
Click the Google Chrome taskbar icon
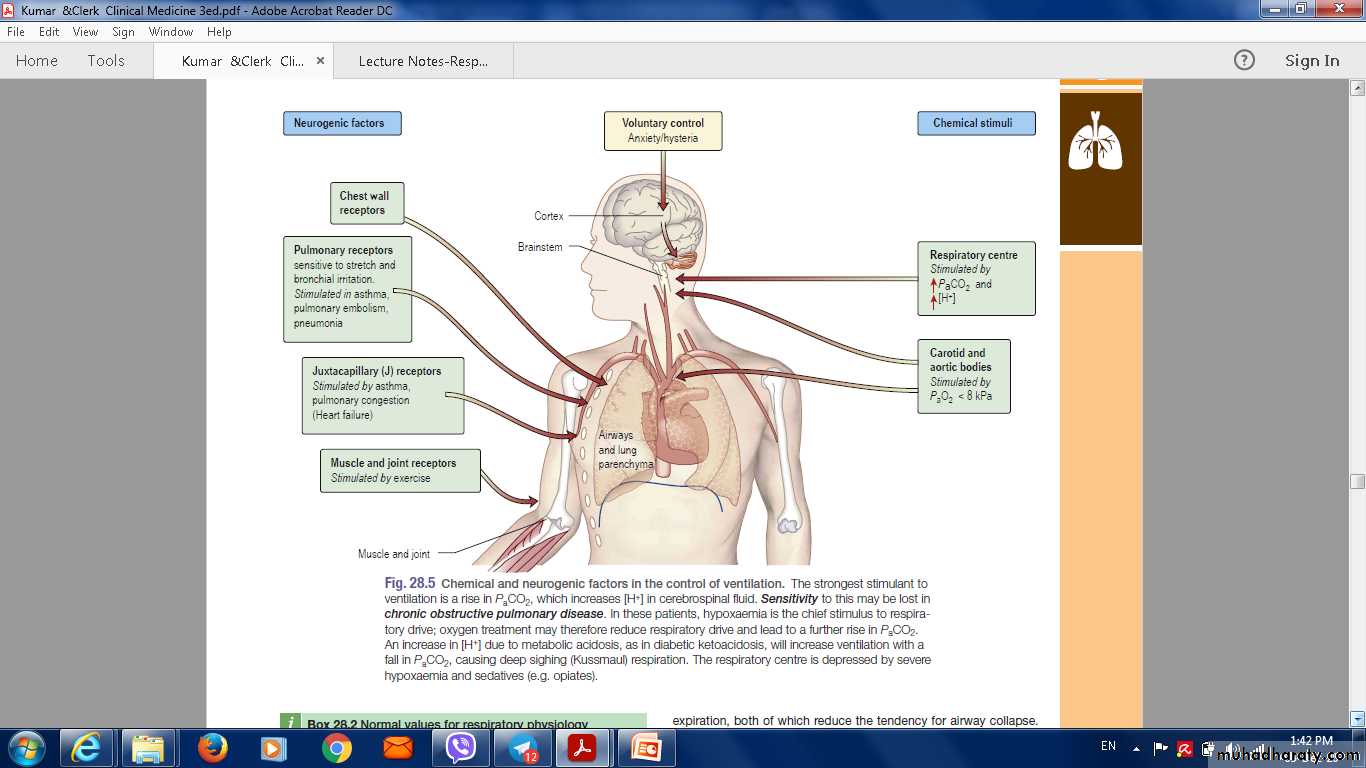point(336,748)
